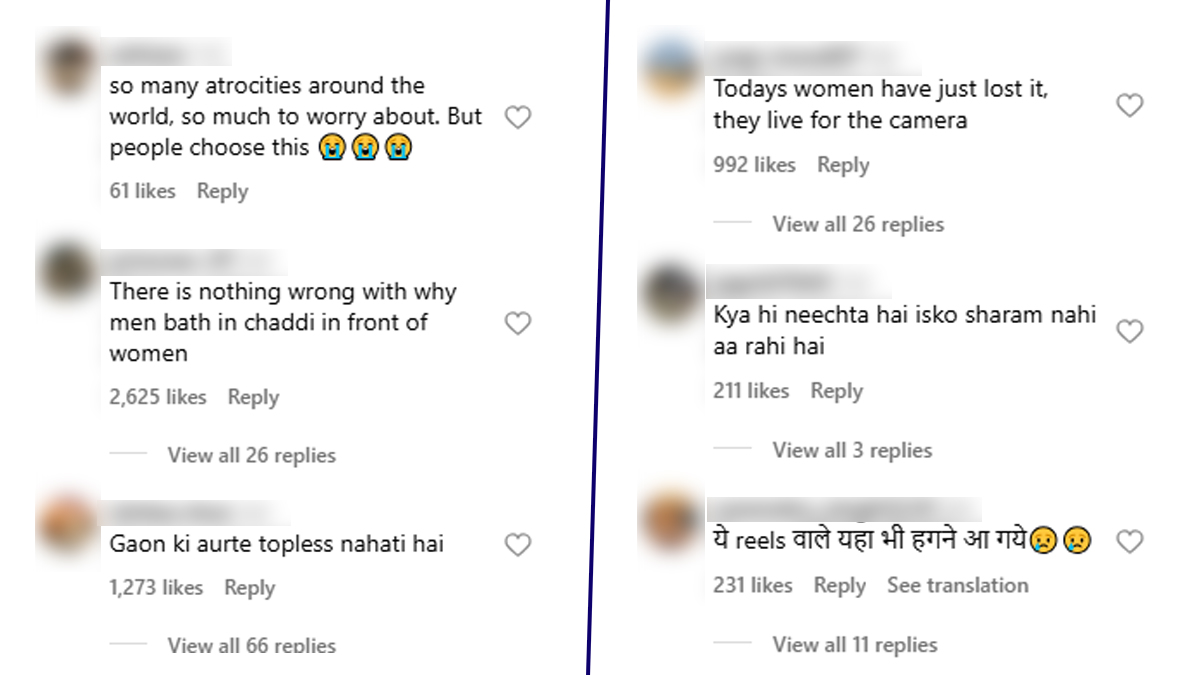Image resolution: width=1200 pixels, height=675 pixels.
Task: Reply to the 992 likes comment
Action: click(x=843, y=165)
